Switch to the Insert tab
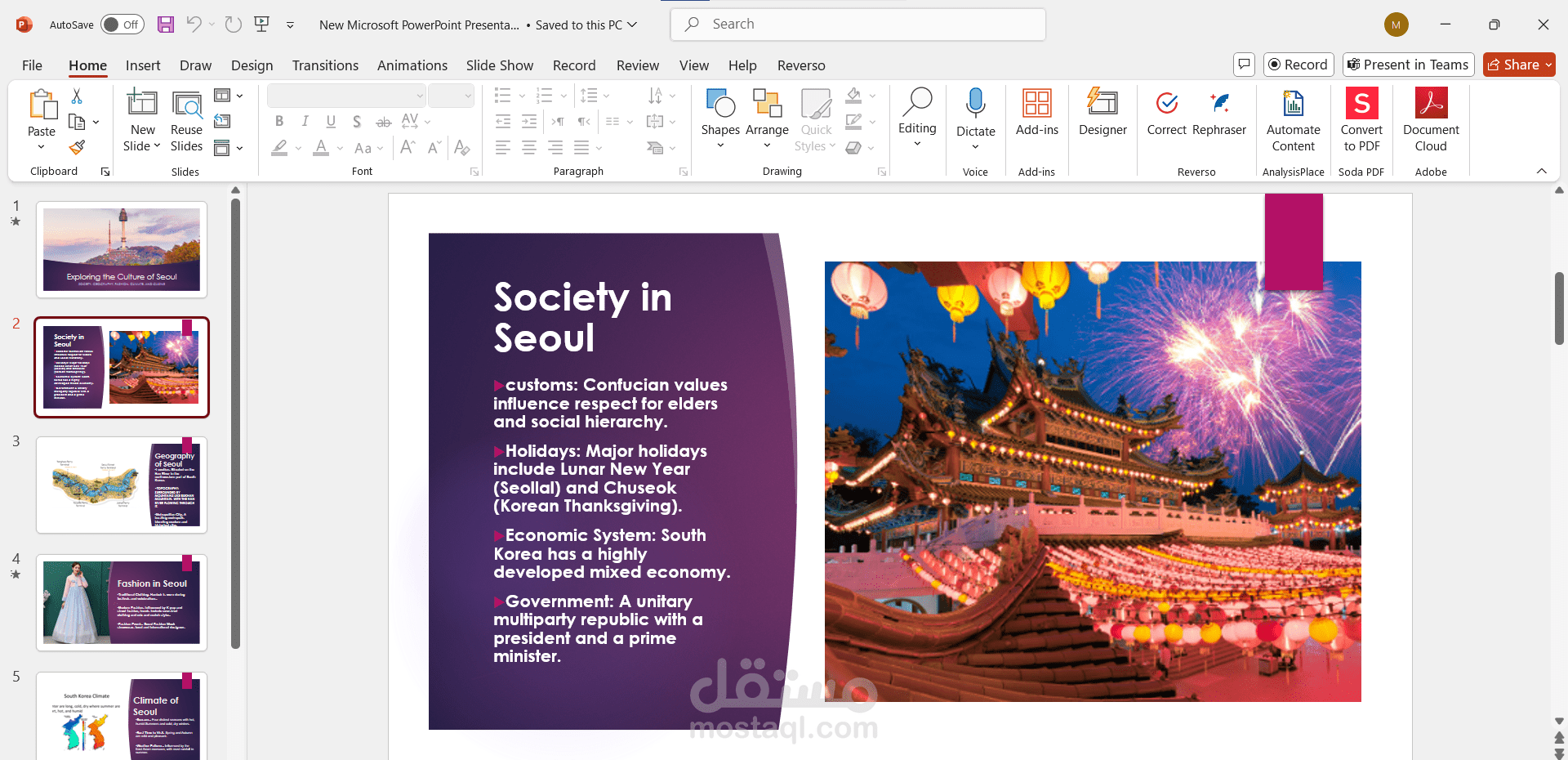Screen dimensions: 1568x760 [x=143, y=65]
